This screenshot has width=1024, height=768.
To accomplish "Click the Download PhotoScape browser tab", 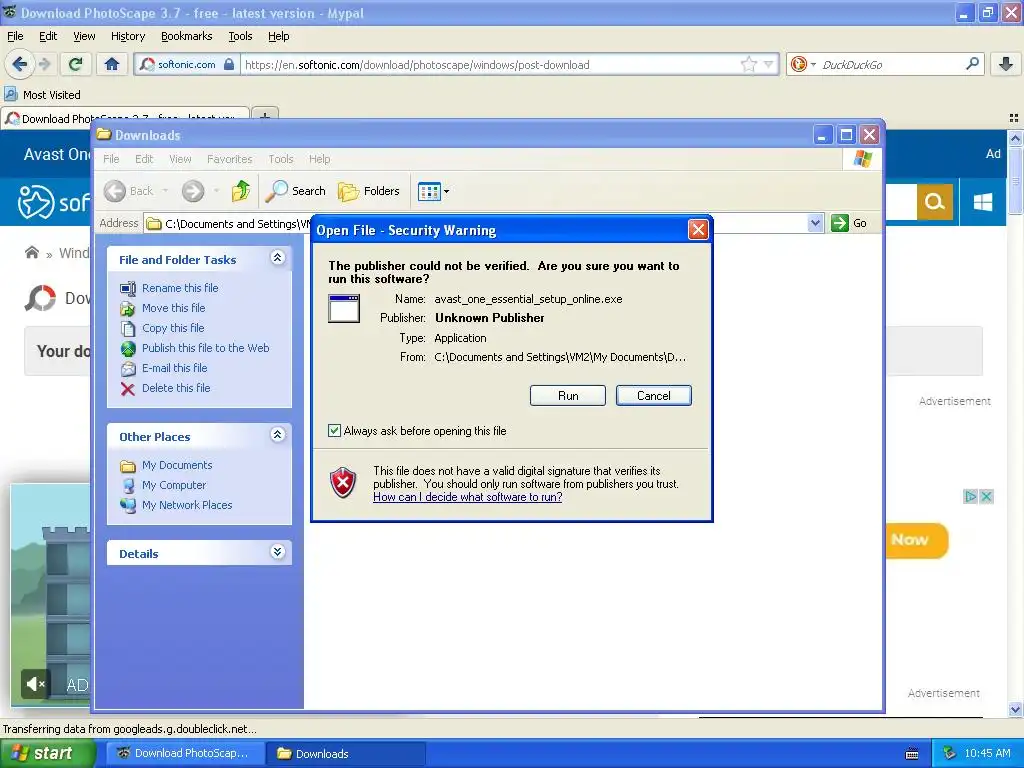I will [125, 118].
